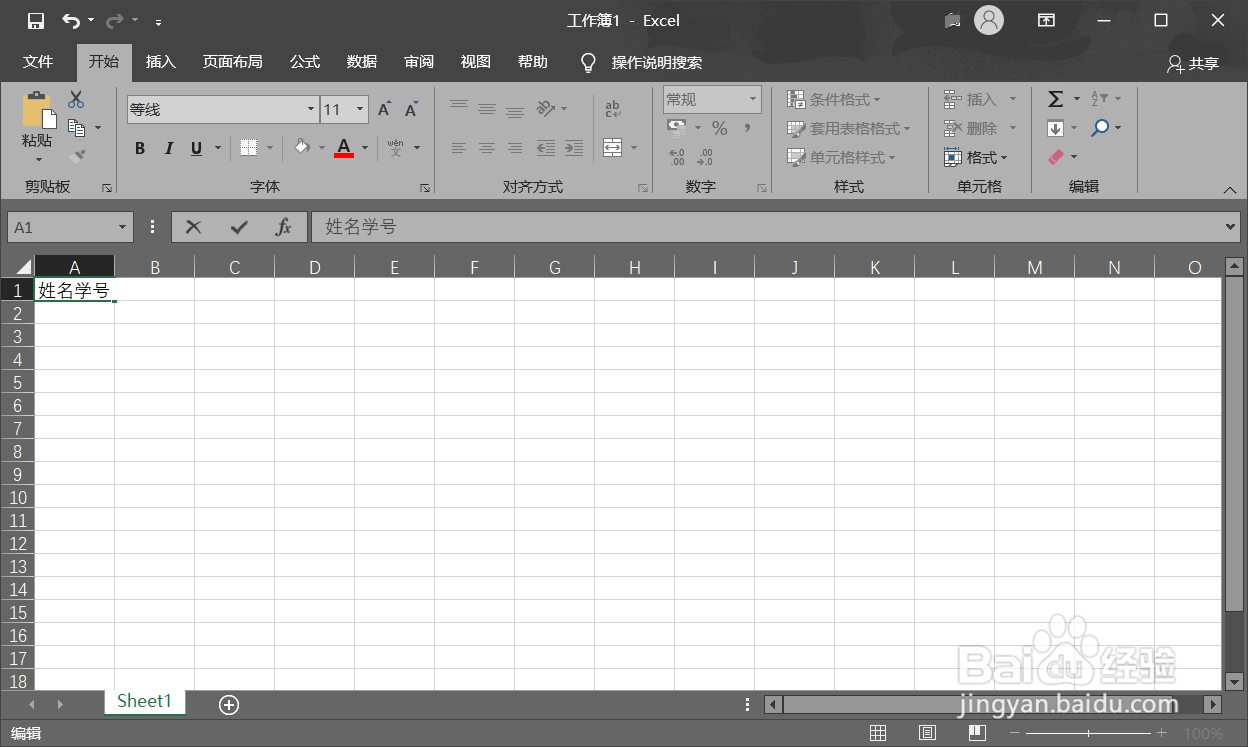Image resolution: width=1248 pixels, height=747 pixels.
Task: Open the font size 11 dropdown
Action: coord(360,110)
